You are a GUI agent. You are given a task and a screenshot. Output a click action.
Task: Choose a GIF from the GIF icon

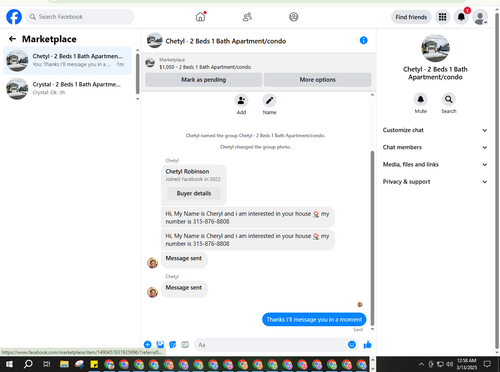coord(185,345)
